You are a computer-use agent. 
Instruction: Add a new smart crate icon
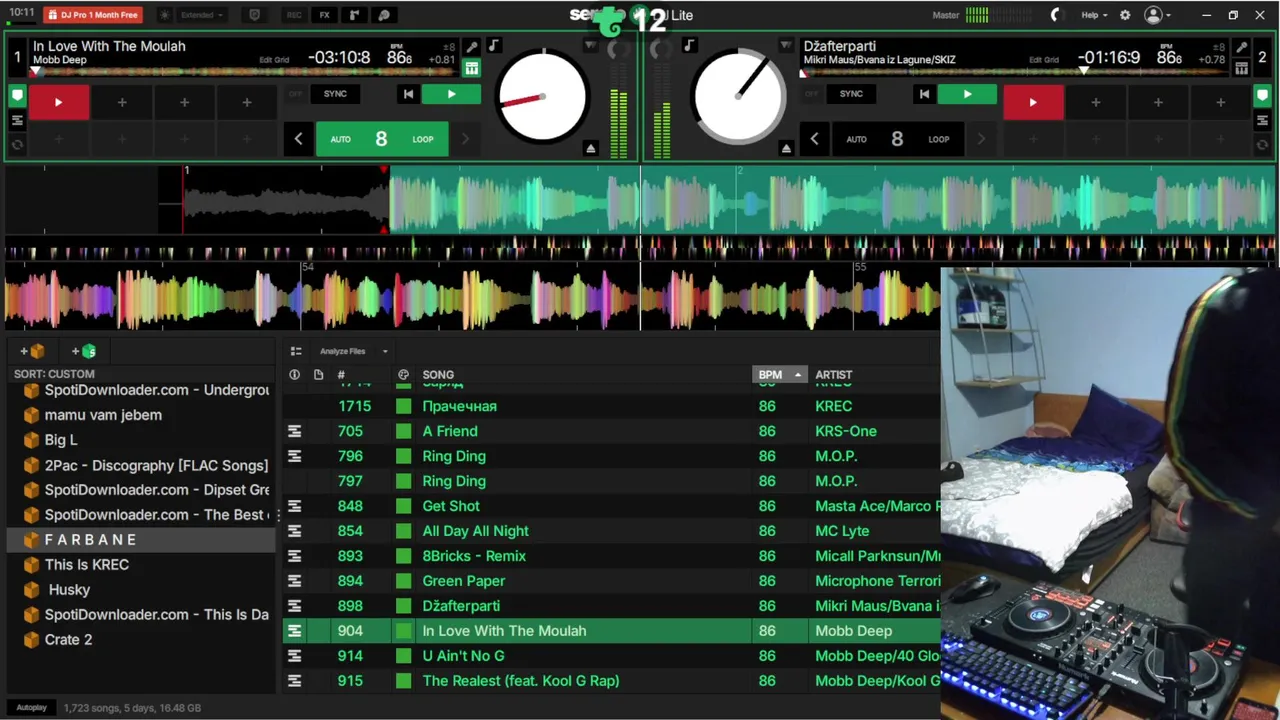tap(84, 351)
